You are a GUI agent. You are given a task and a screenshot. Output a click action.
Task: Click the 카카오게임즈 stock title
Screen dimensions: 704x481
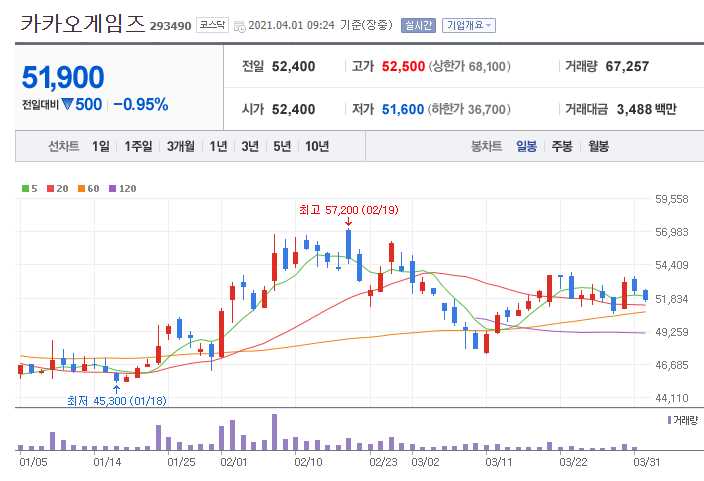[x=83, y=23]
